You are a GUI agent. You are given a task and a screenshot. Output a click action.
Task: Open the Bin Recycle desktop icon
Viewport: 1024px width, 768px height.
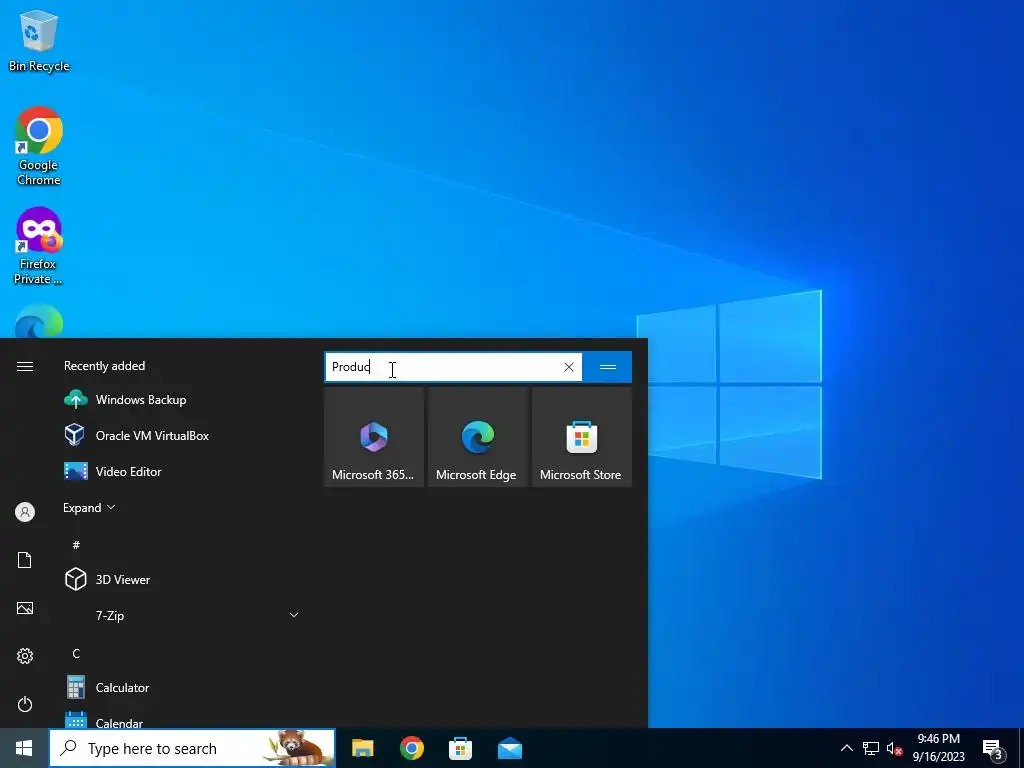(39, 40)
